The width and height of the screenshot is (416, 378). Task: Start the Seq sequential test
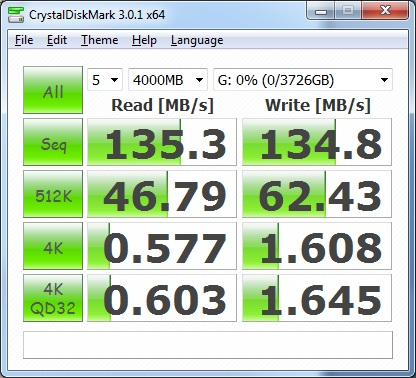tap(53, 142)
